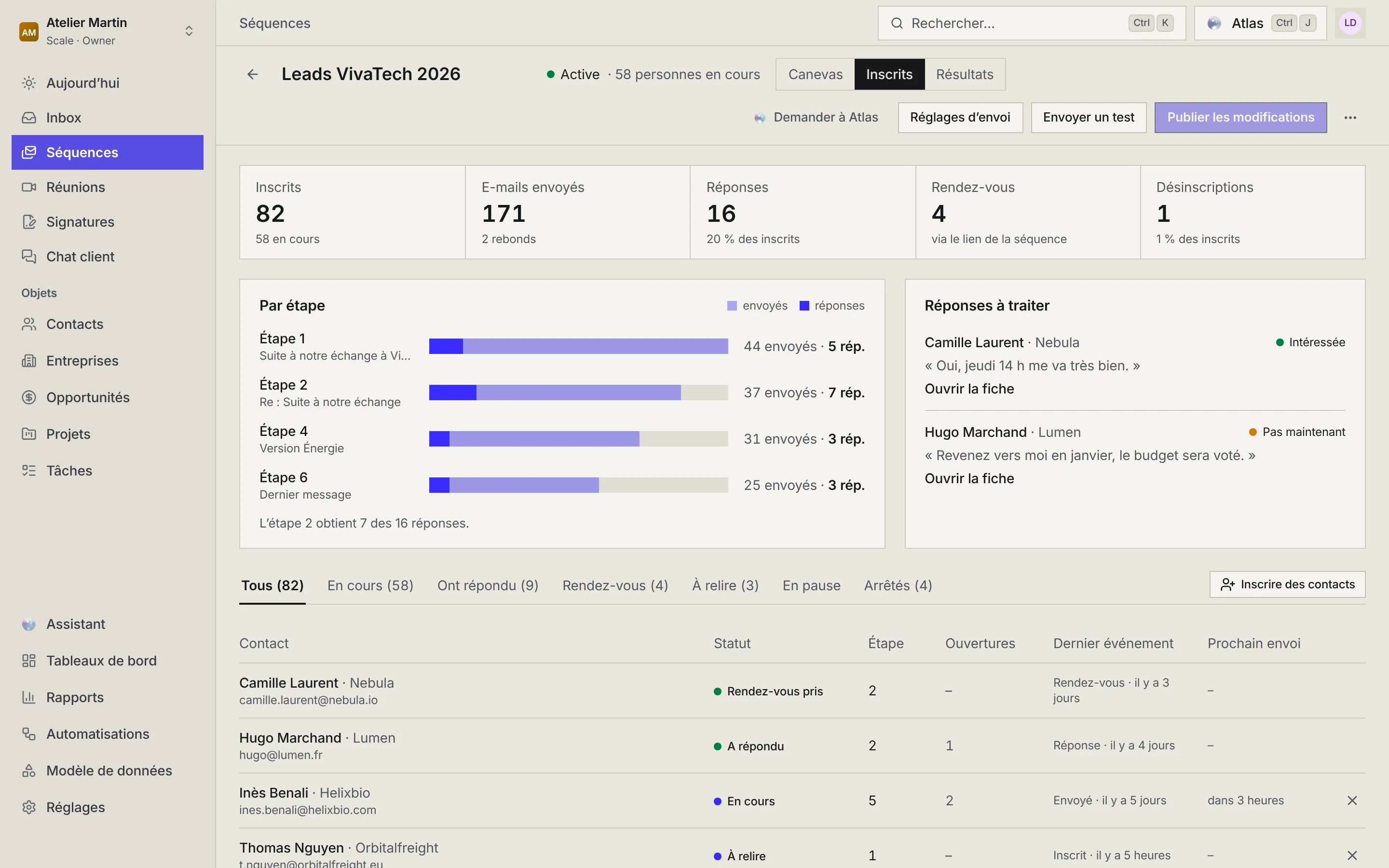Open Tableaux de bord
The image size is (1389, 868).
point(108,661)
